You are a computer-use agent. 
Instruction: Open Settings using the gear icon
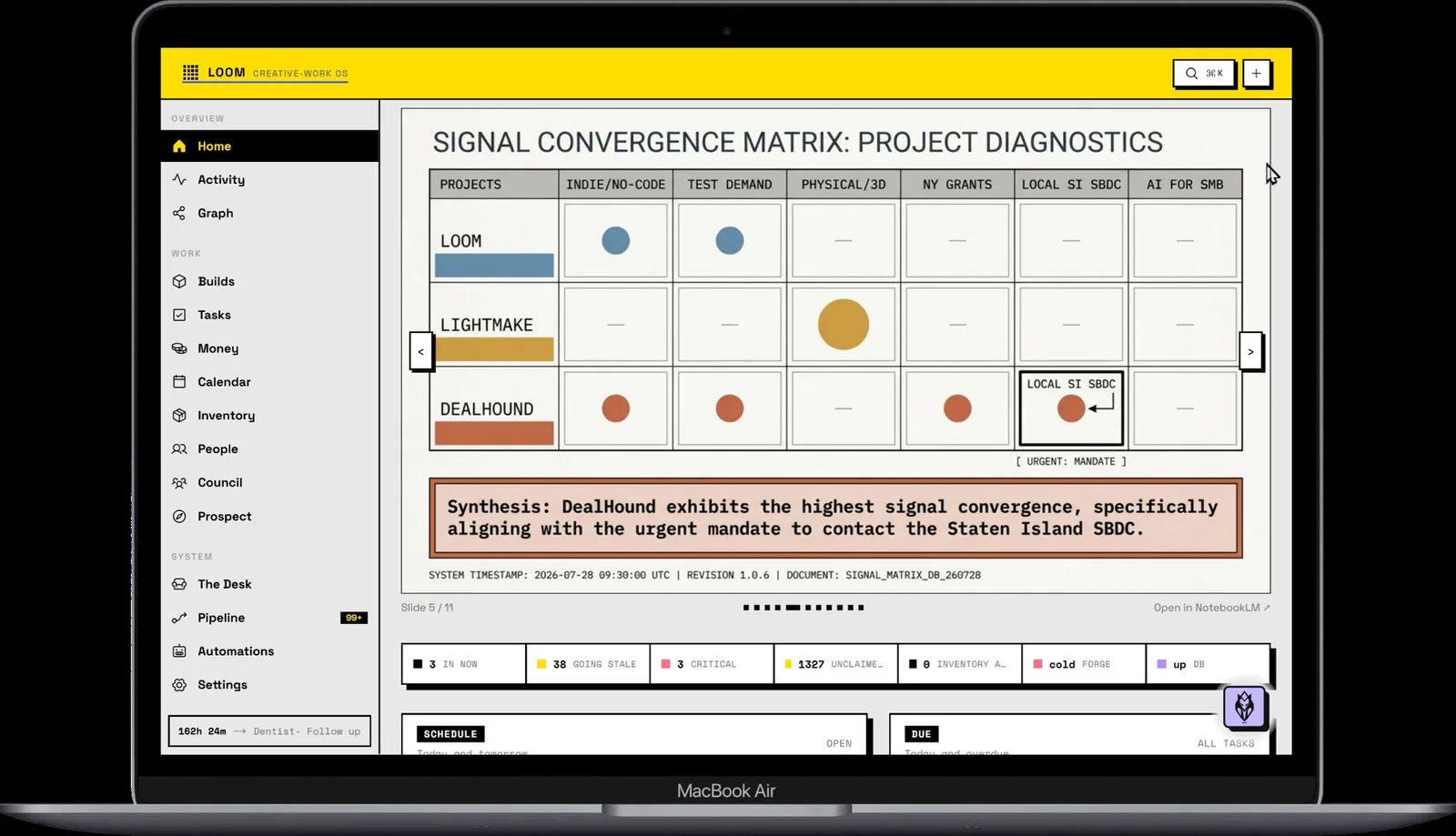click(x=179, y=685)
